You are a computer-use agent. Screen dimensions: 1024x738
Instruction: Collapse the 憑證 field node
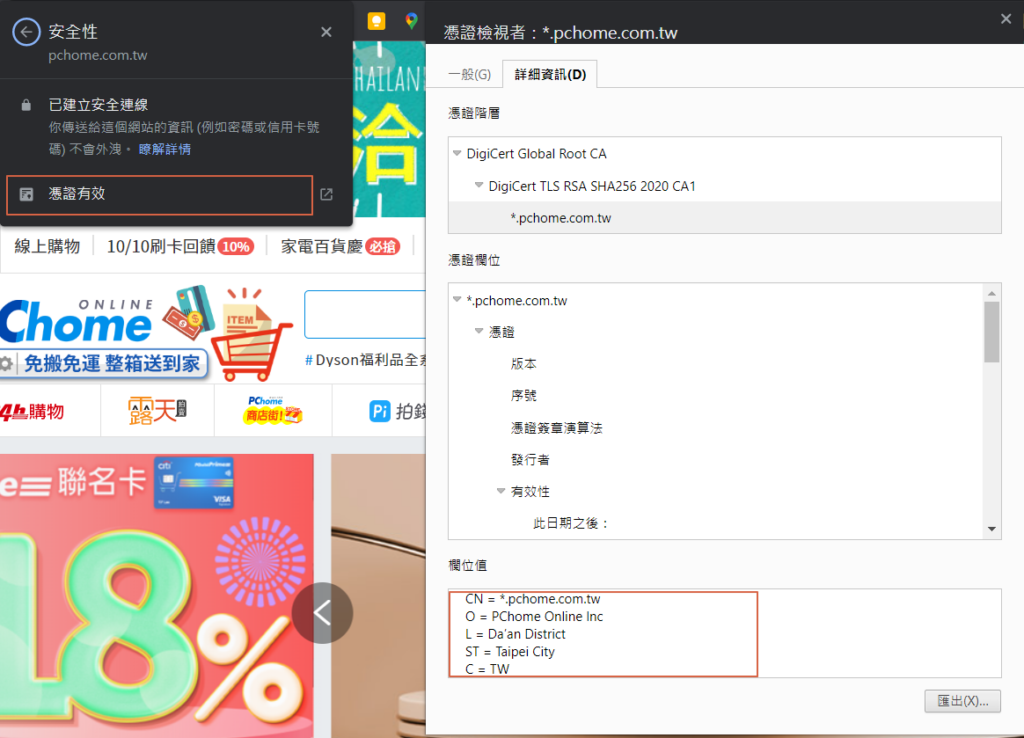[x=479, y=332]
